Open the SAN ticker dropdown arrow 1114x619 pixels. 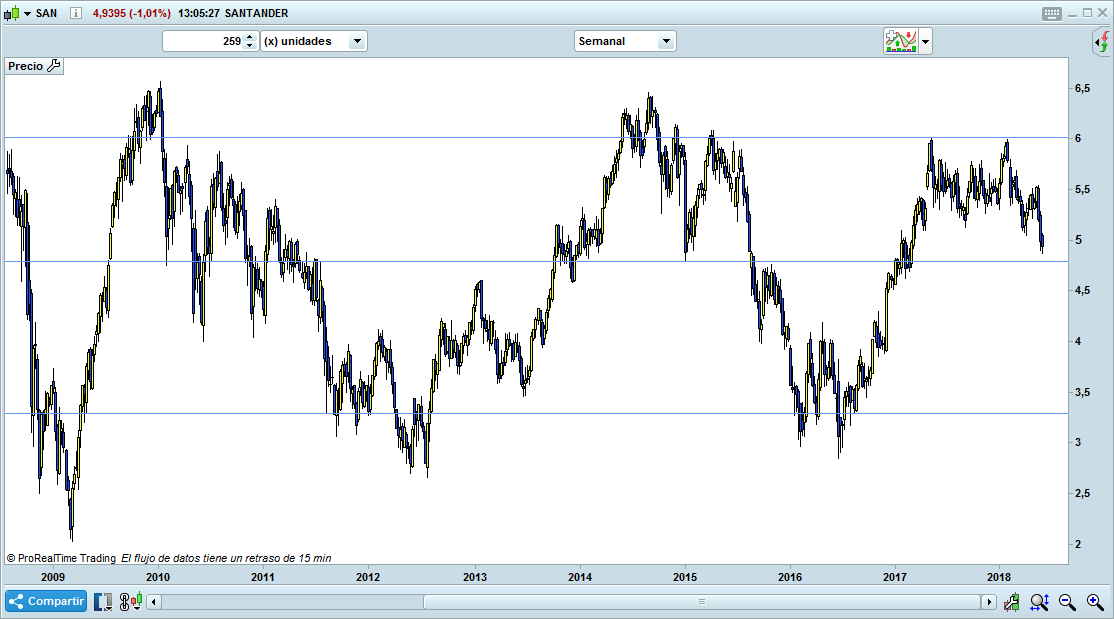(x=27, y=13)
